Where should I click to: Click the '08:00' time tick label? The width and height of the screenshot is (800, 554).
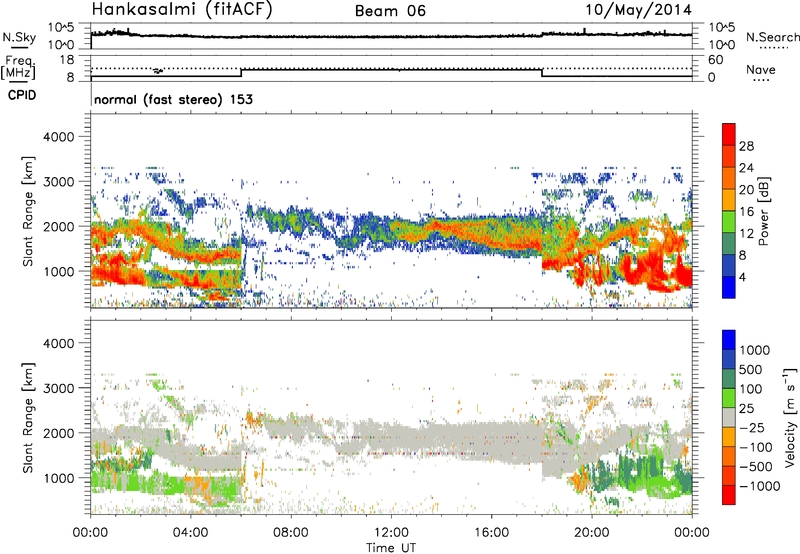click(x=291, y=533)
